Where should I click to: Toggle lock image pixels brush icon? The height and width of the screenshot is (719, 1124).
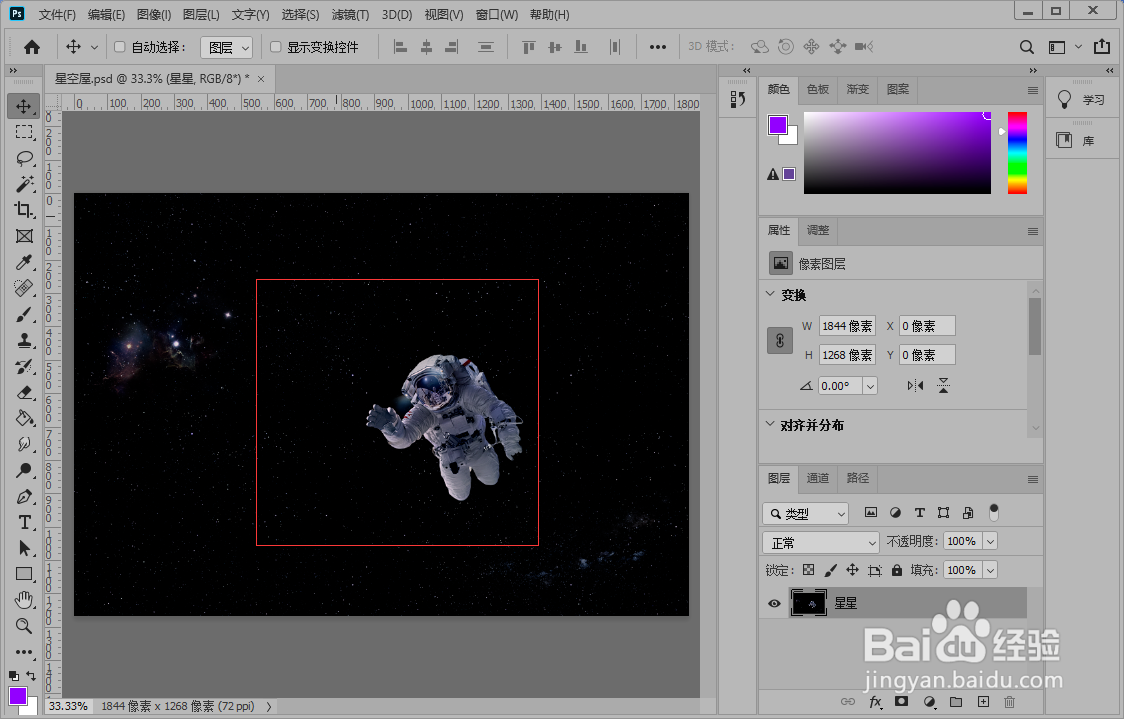click(x=830, y=570)
